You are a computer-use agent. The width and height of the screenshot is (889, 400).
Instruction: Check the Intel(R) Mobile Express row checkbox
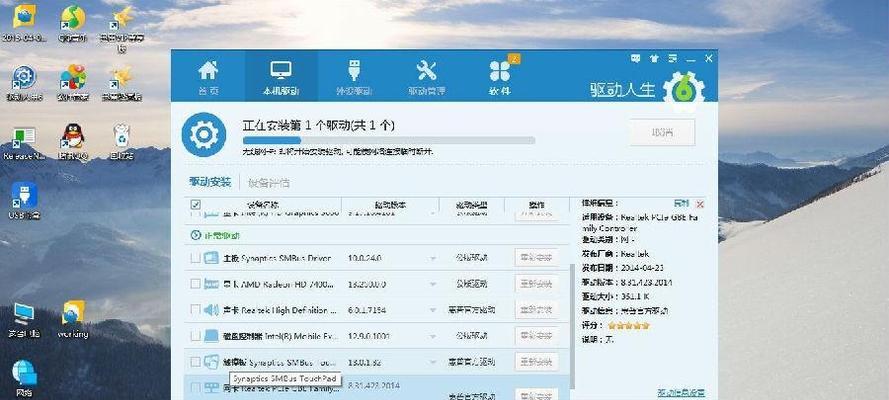point(195,335)
